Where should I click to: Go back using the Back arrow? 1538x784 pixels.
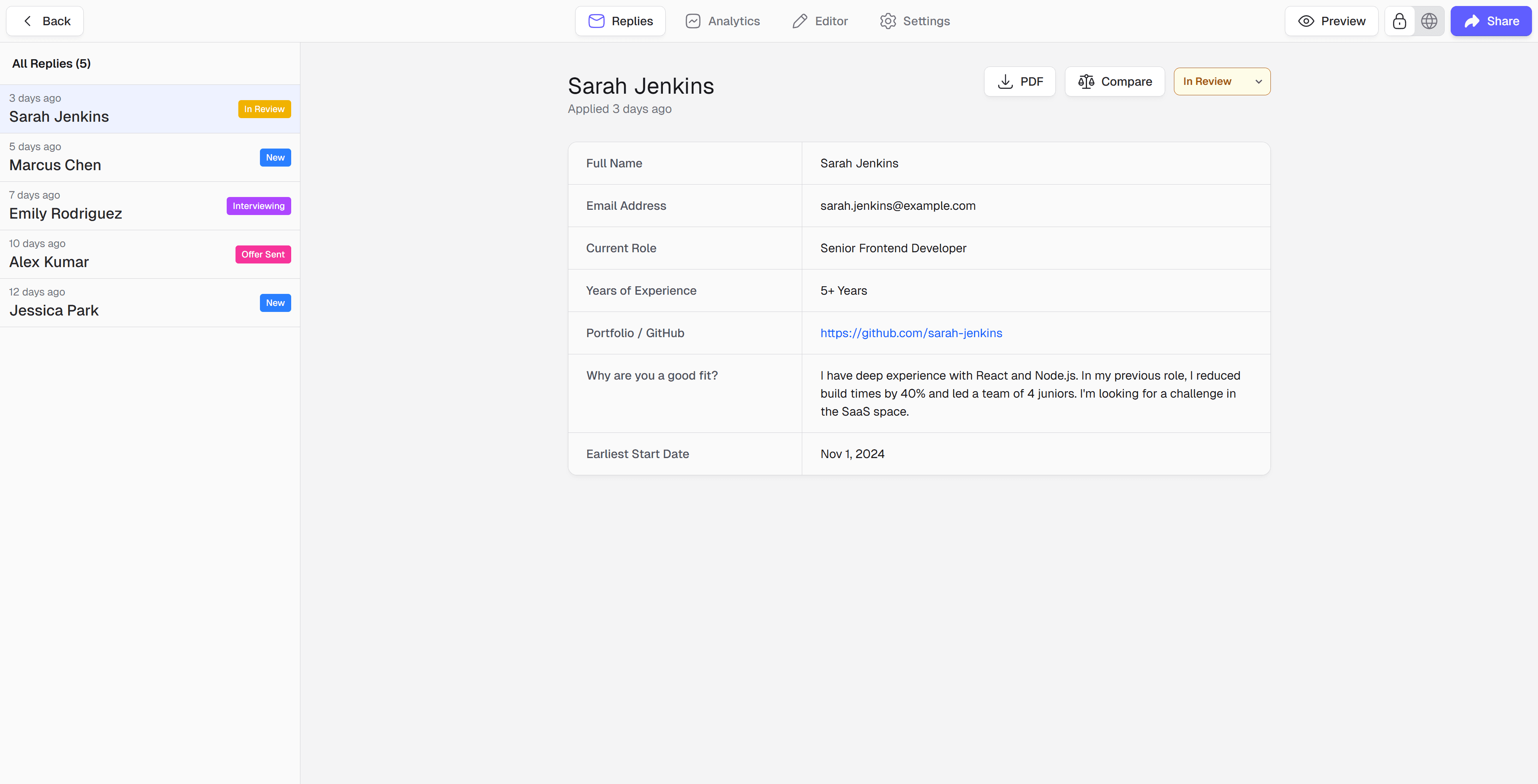pos(45,21)
